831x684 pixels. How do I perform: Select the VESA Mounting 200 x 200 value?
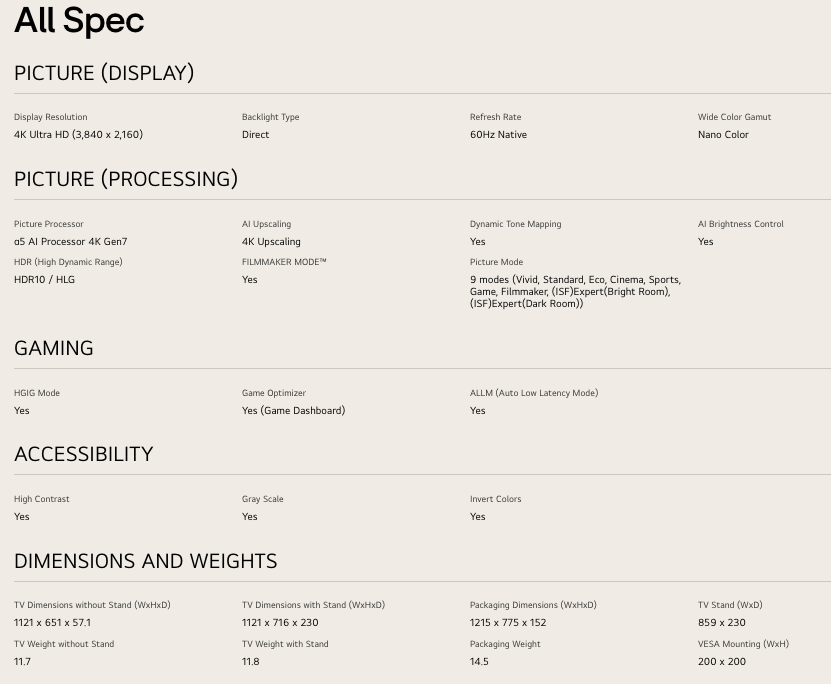tap(722, 661)
